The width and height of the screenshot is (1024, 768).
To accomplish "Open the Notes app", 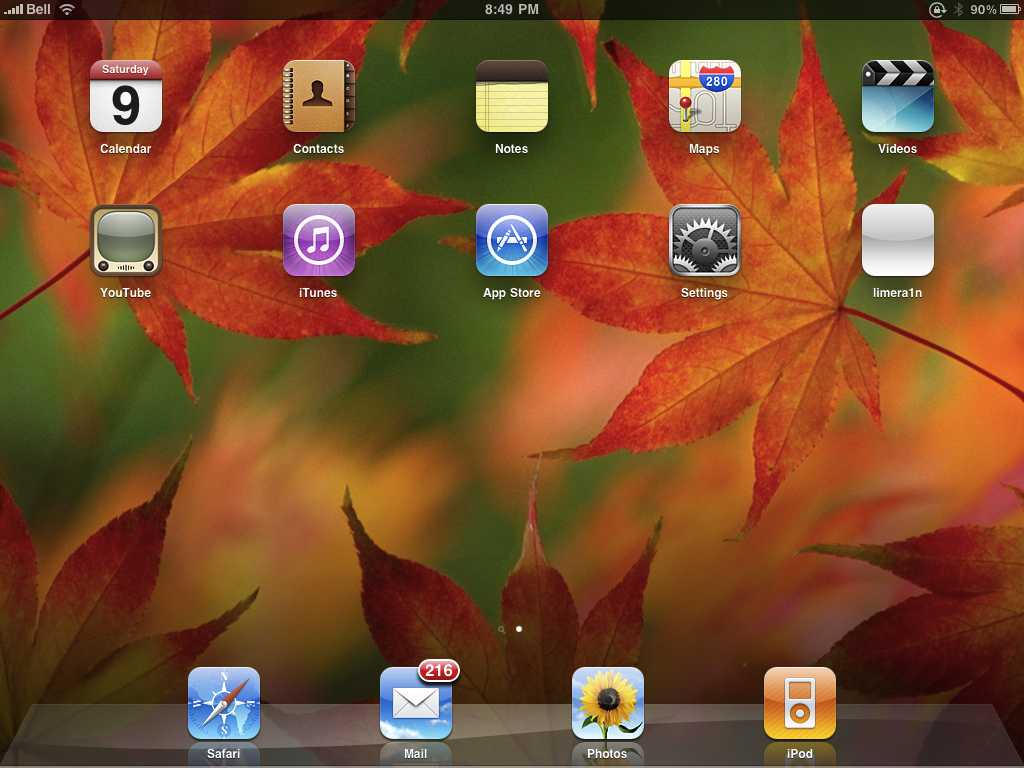I will coord(511,97).
